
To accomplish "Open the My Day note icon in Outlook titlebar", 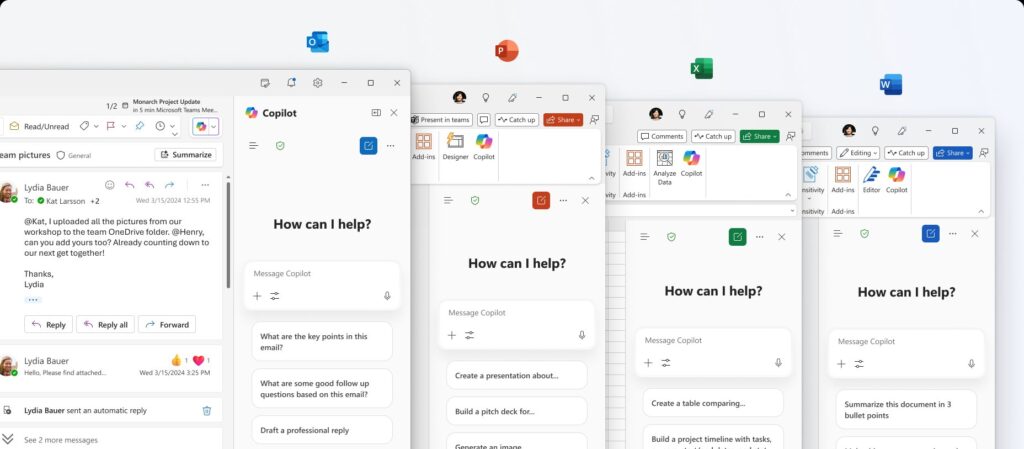I will 264,83.
